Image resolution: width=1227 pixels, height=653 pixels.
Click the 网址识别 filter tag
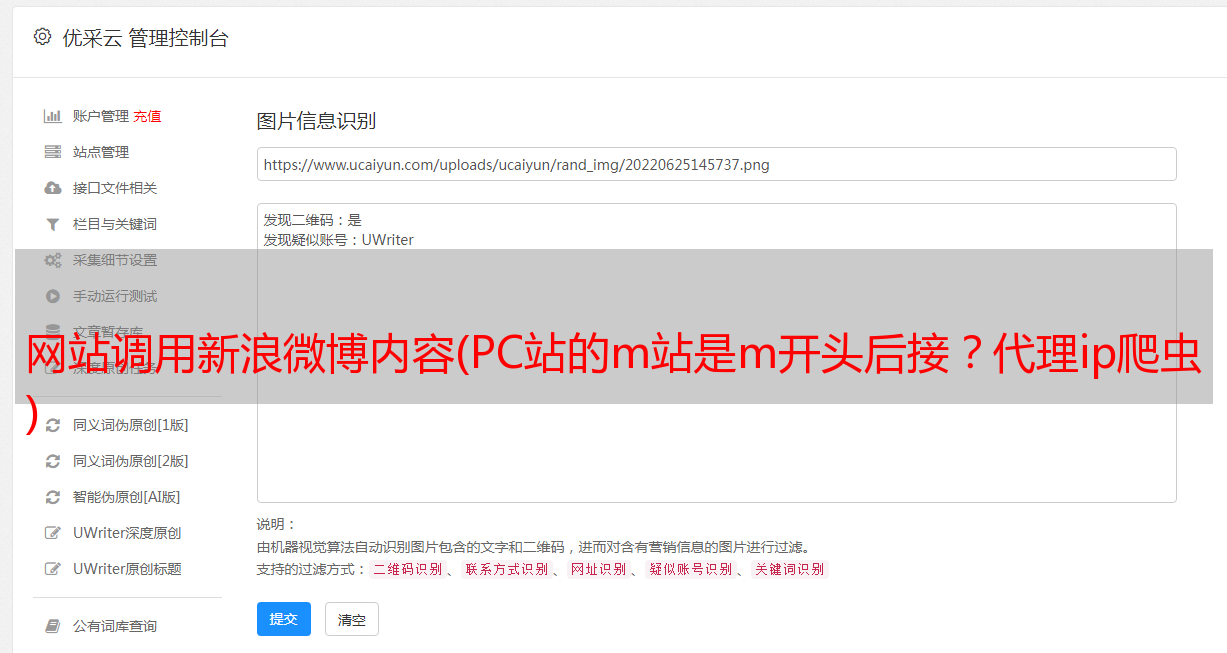pos(598,569)
